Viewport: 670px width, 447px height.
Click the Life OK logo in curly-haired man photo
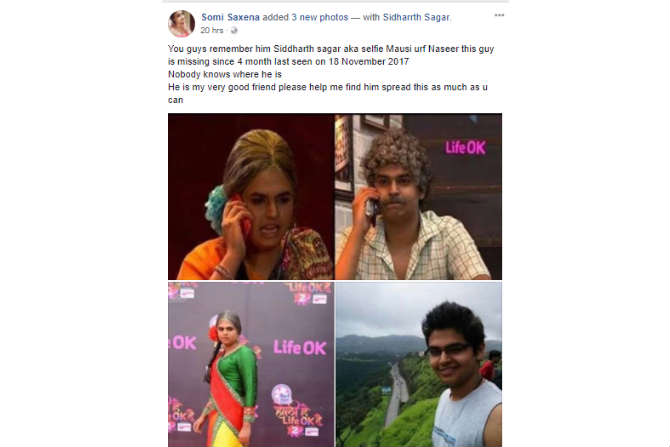[x=466, y=148]
